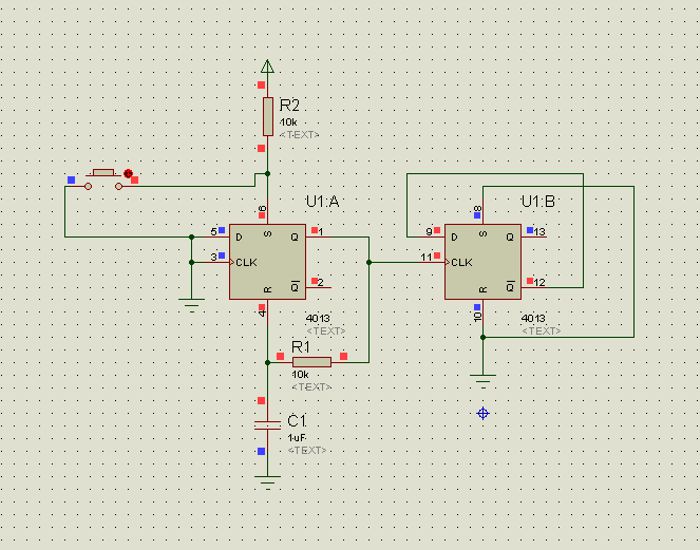
Task: Click the 1uF capacitor value
Action: 297,438
